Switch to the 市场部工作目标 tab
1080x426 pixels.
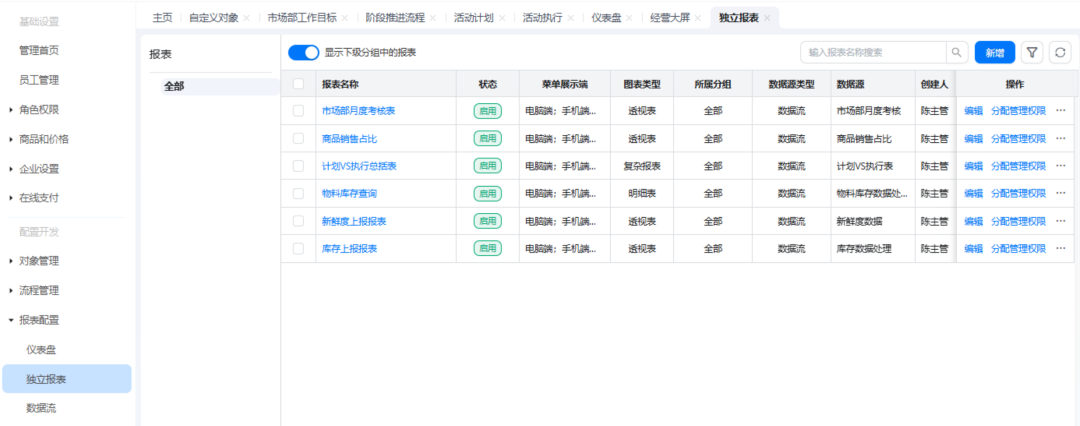coord(302,18)
